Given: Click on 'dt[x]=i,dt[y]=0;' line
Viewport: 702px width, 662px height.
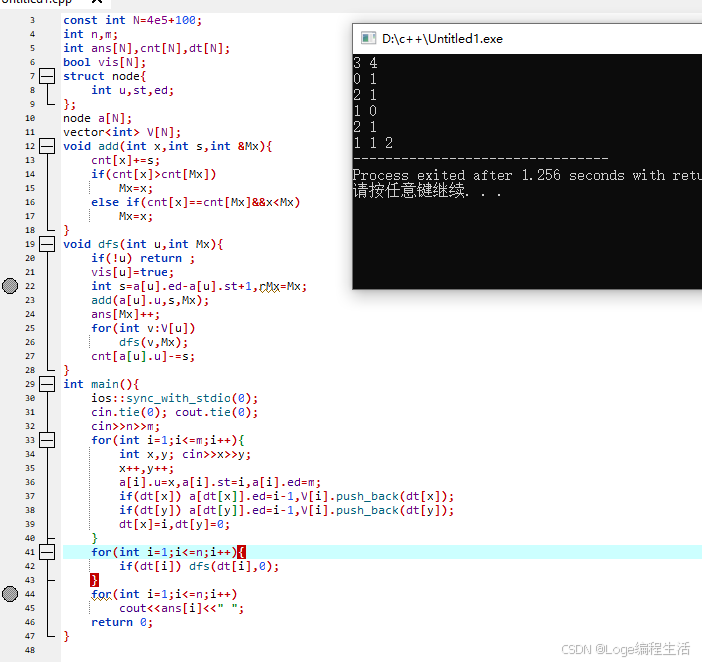Looking at the screenshot, I should pos(175,524).
